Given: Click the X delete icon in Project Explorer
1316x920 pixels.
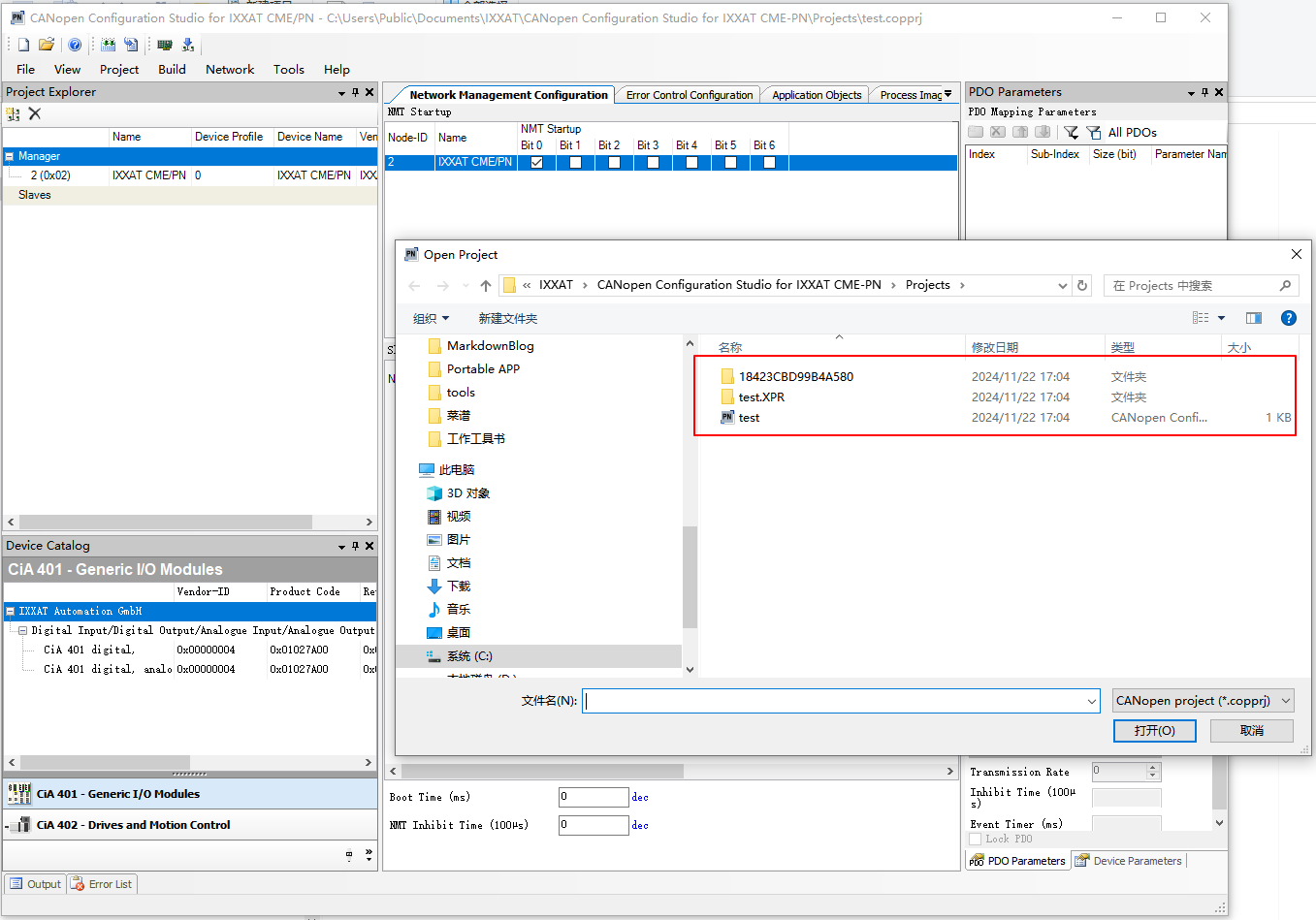Looking at the screenshot, I should pos(35,113).
